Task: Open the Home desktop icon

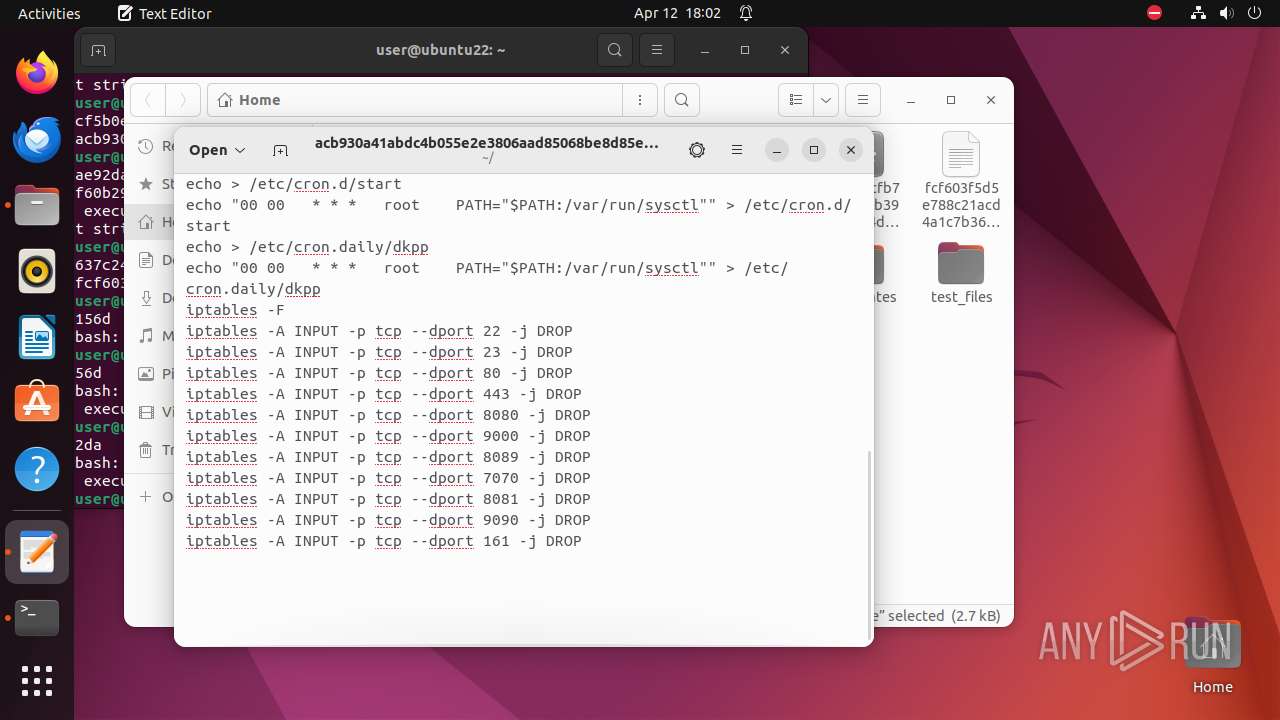Action: 1212,656
